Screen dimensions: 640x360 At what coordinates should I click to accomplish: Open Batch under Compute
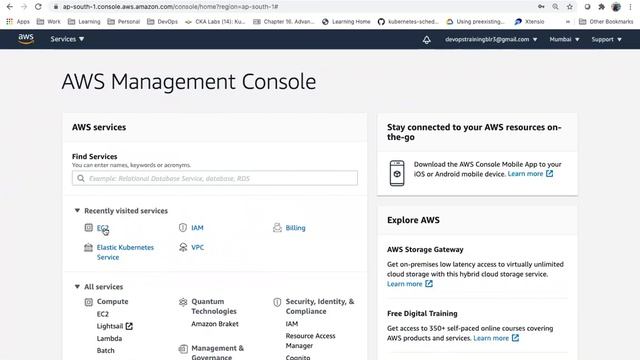(x=105, y=350)
